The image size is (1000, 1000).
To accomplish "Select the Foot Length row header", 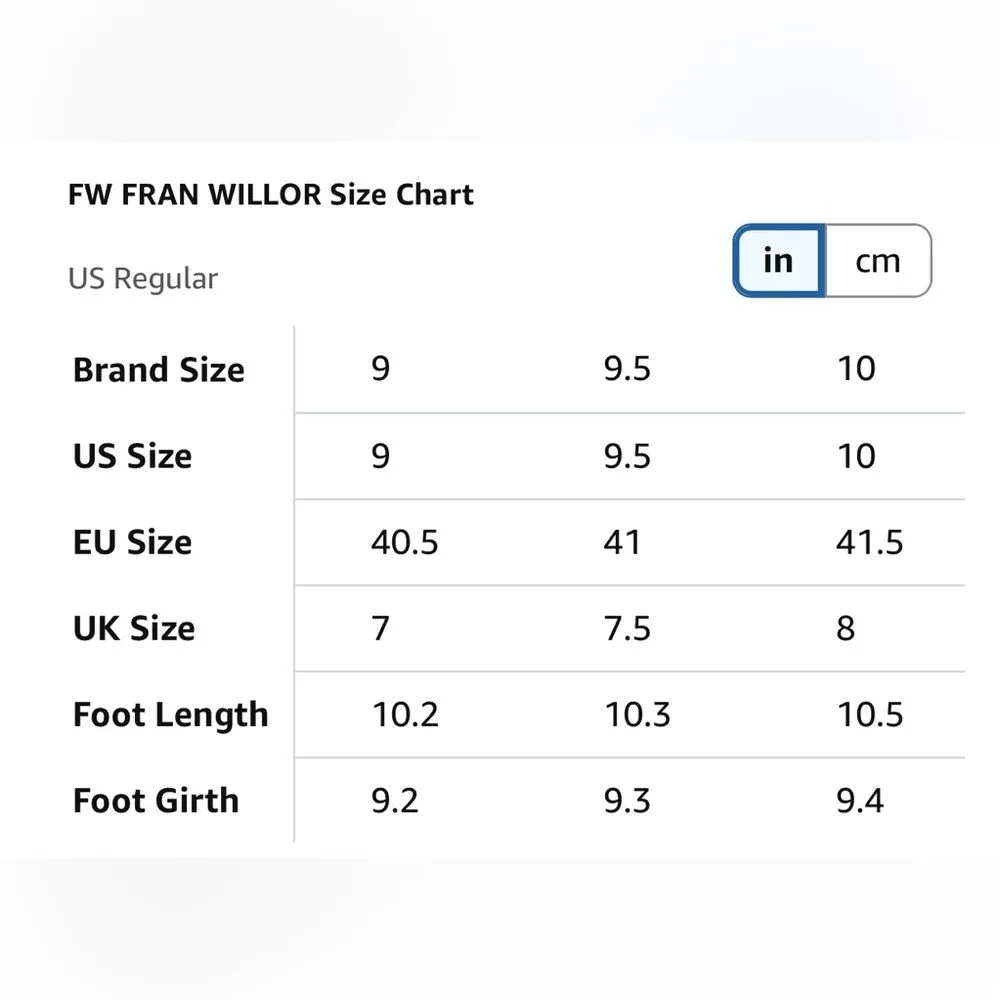I will tap(171, 715).
